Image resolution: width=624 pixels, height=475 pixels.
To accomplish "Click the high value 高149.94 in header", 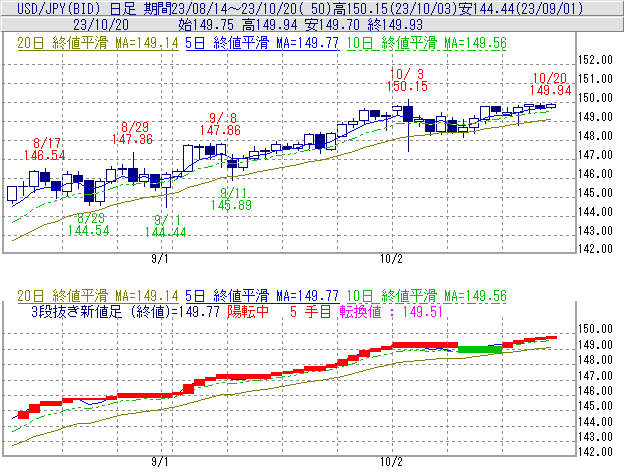I will coord(269,25).
